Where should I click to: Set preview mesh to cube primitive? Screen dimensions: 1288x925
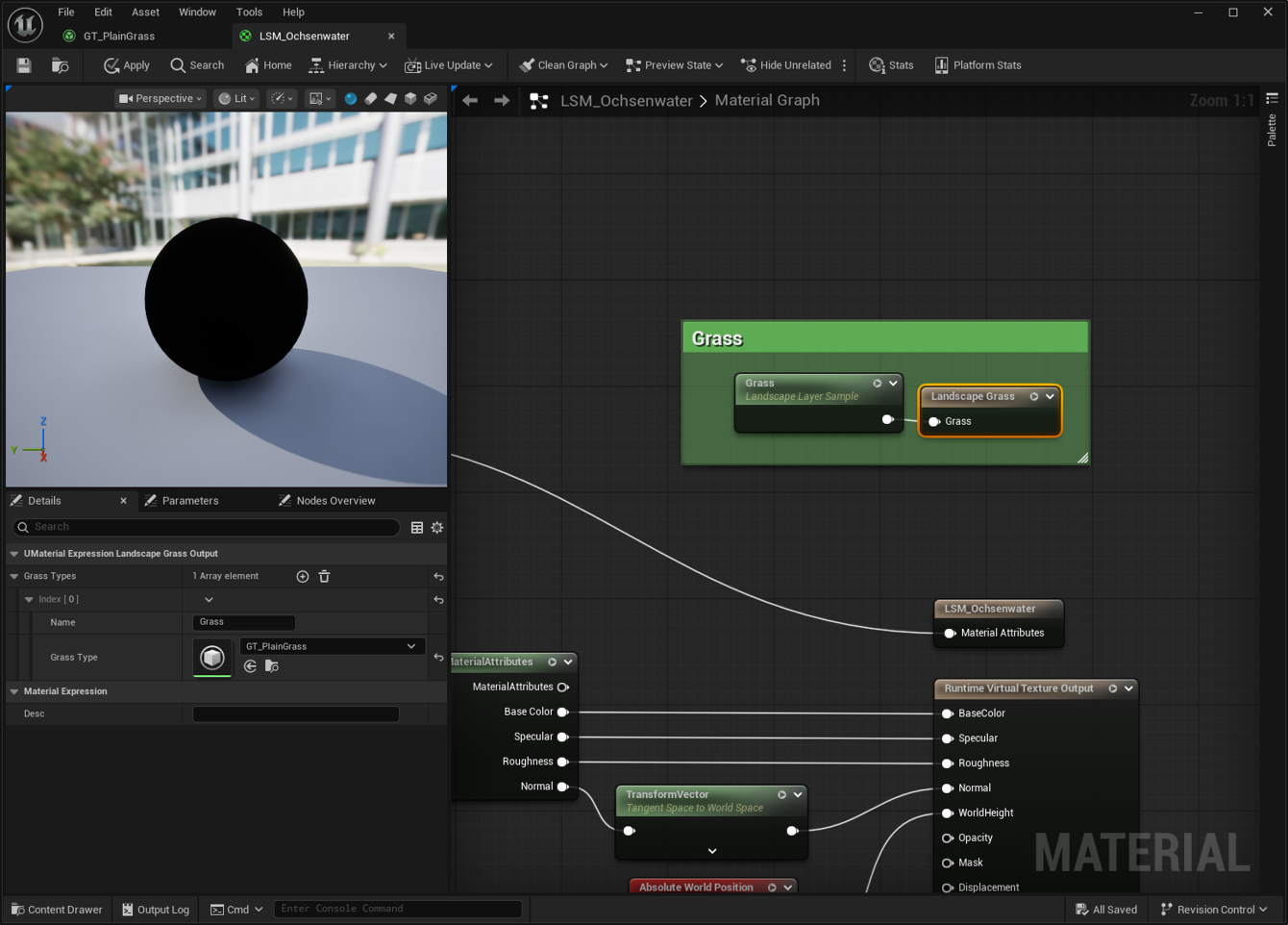point(410,98)
